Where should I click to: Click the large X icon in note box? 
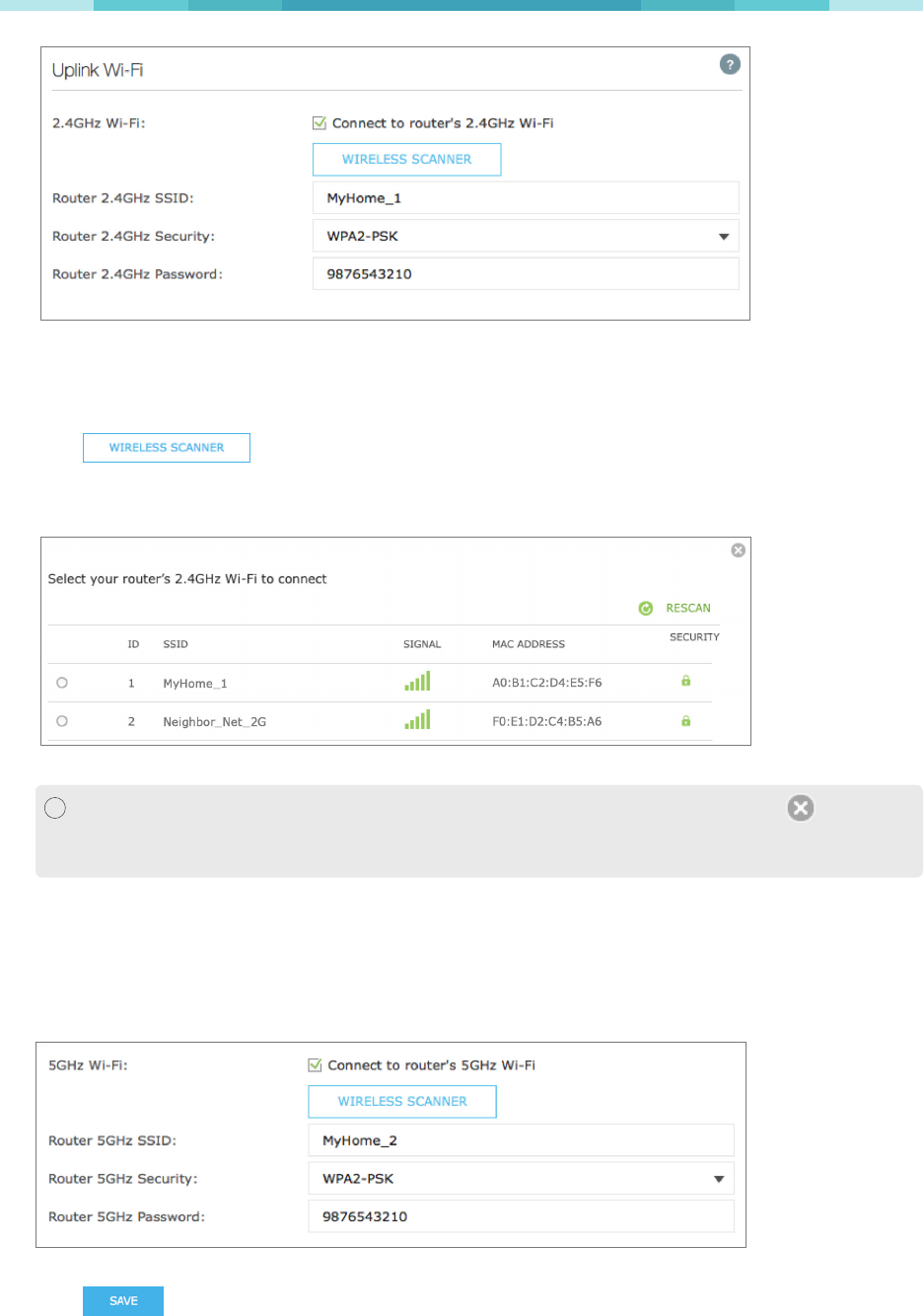tap(801, 808)
